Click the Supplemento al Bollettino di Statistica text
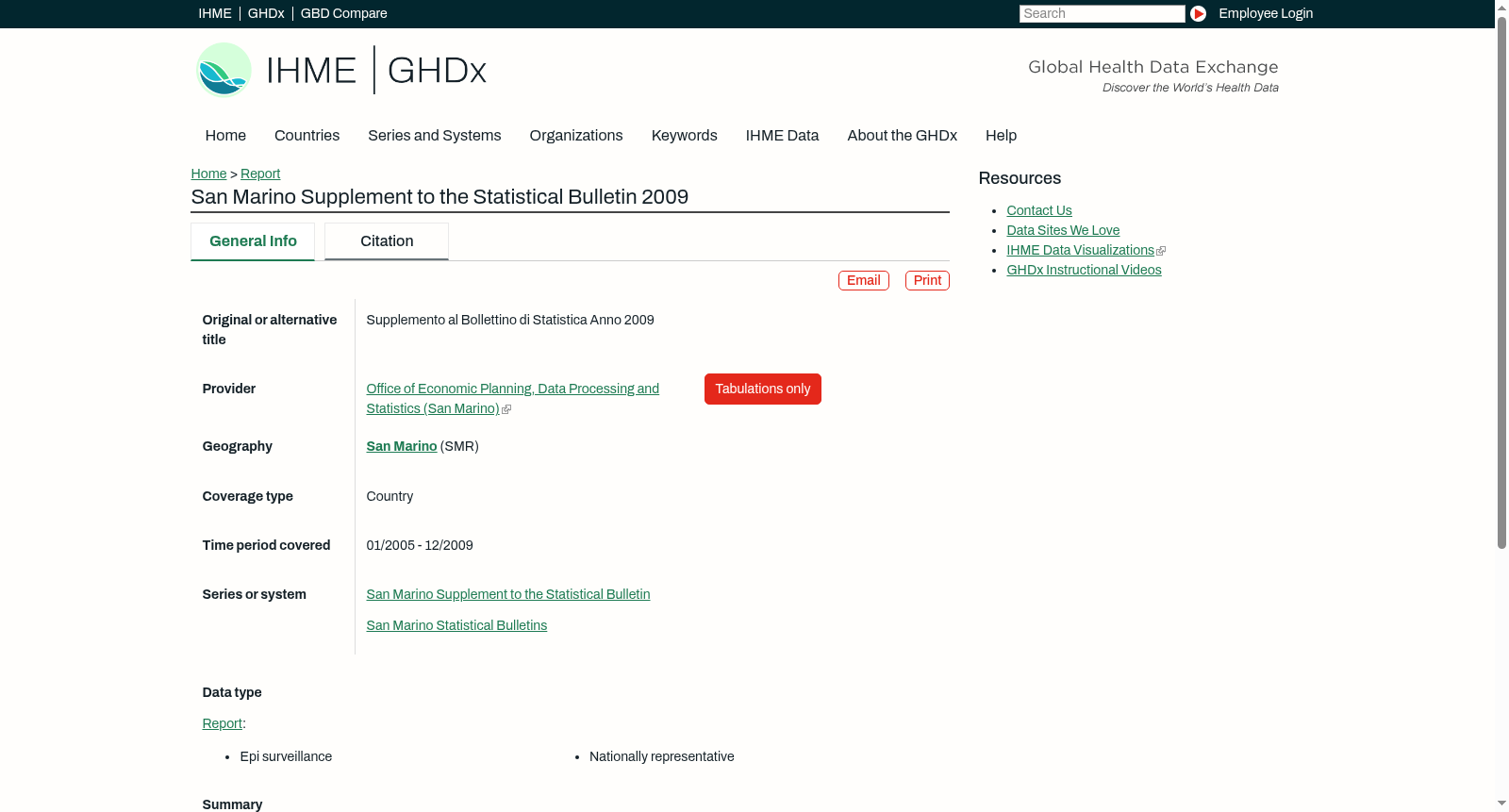The image size is (1509, 812). 510,320
